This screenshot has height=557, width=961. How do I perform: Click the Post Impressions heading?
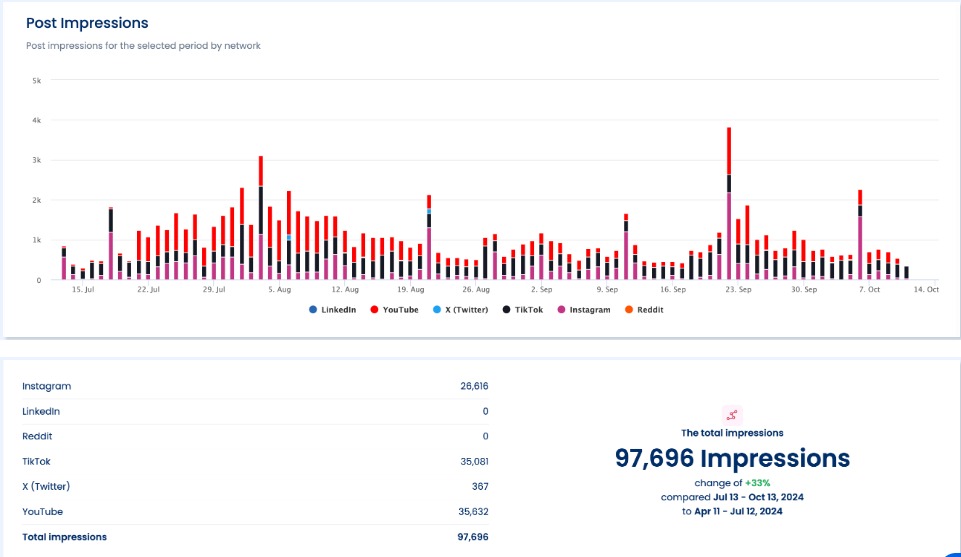tap(87, 23)
